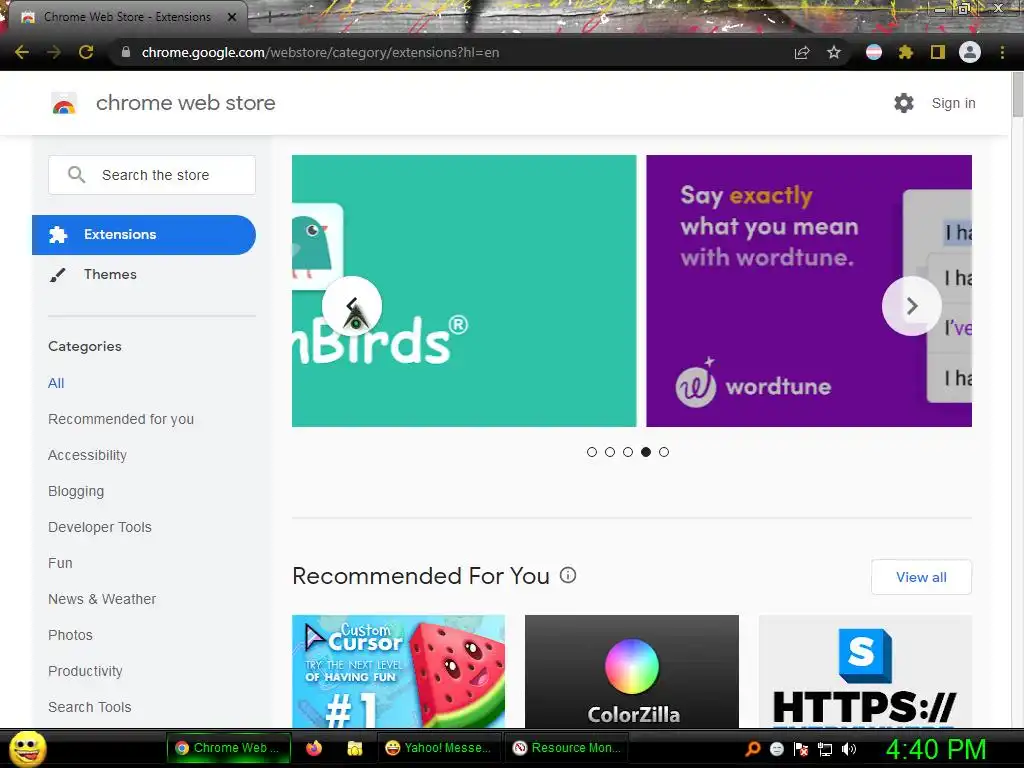Open web store settings gear
Screen dimensions: 1024x768
(904, 103)
